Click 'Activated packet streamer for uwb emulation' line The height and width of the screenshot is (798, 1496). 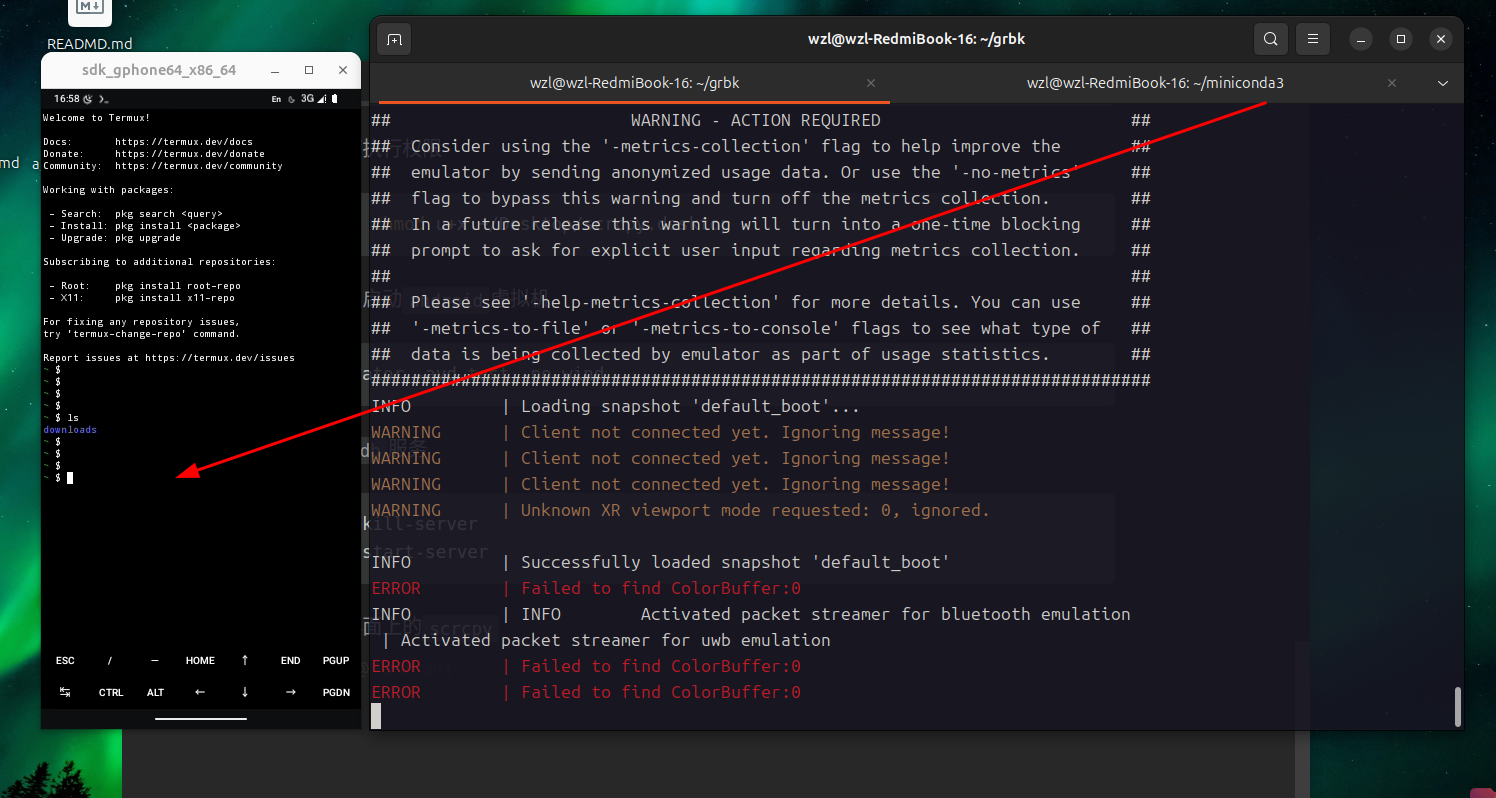(615, 640)
